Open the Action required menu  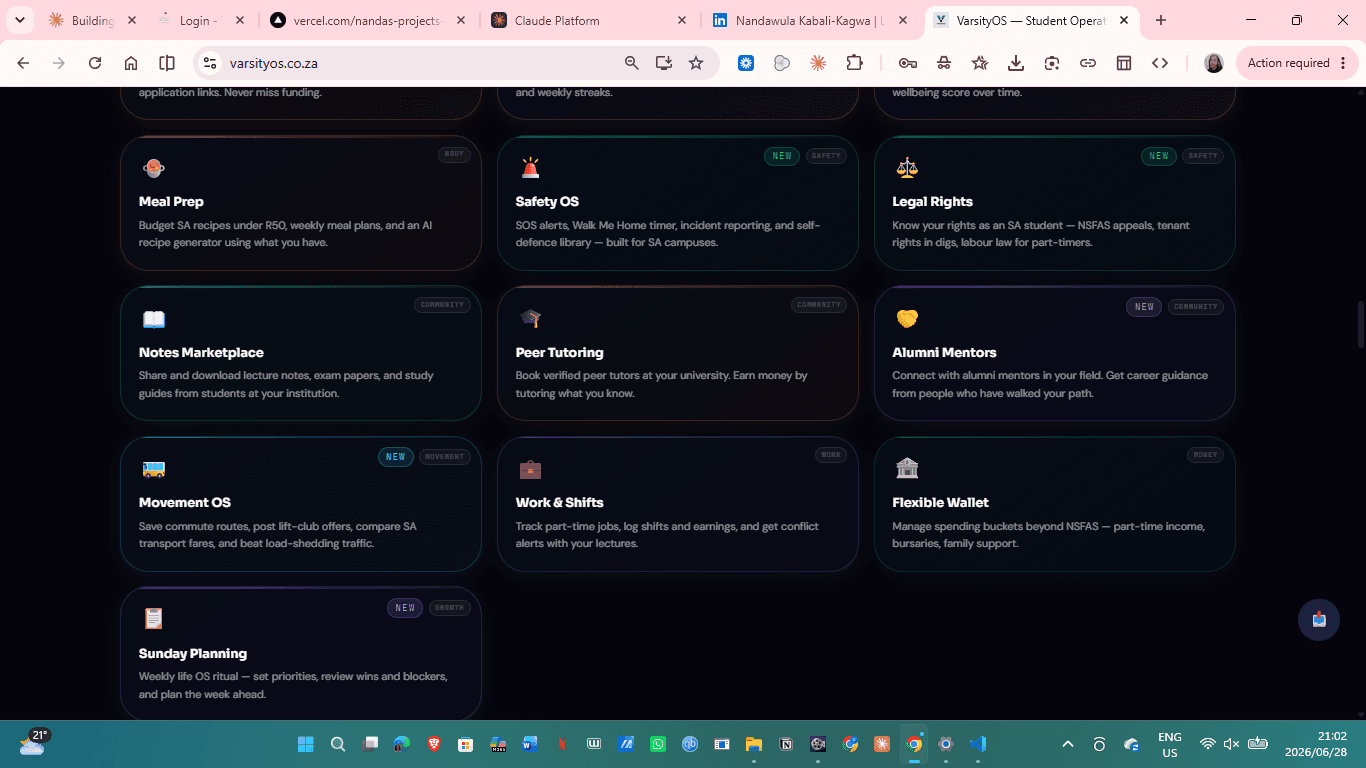(x=1297, y=63)
